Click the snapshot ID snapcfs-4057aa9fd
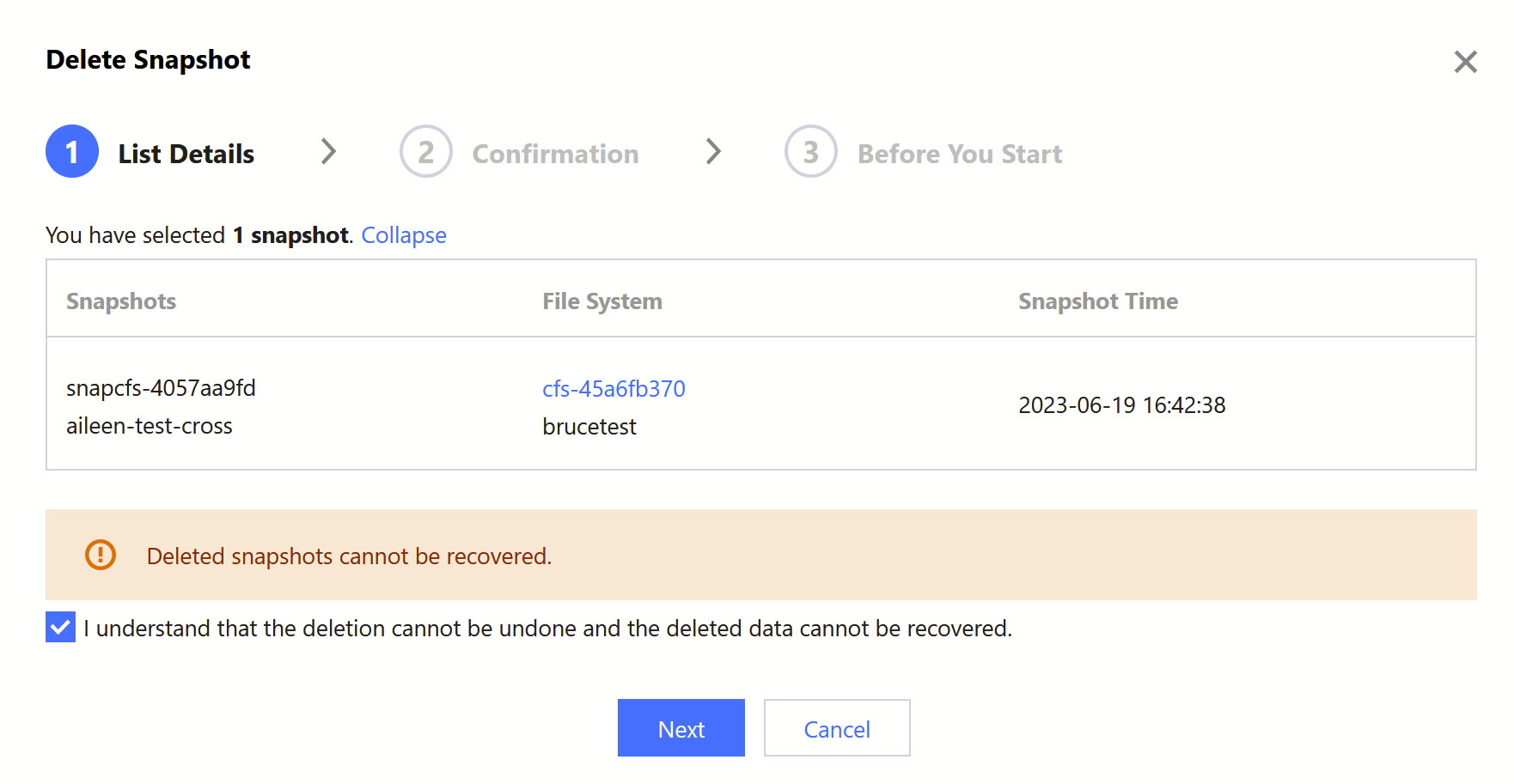The height and width of the screenshot is (784, 1514). point(161,388)
